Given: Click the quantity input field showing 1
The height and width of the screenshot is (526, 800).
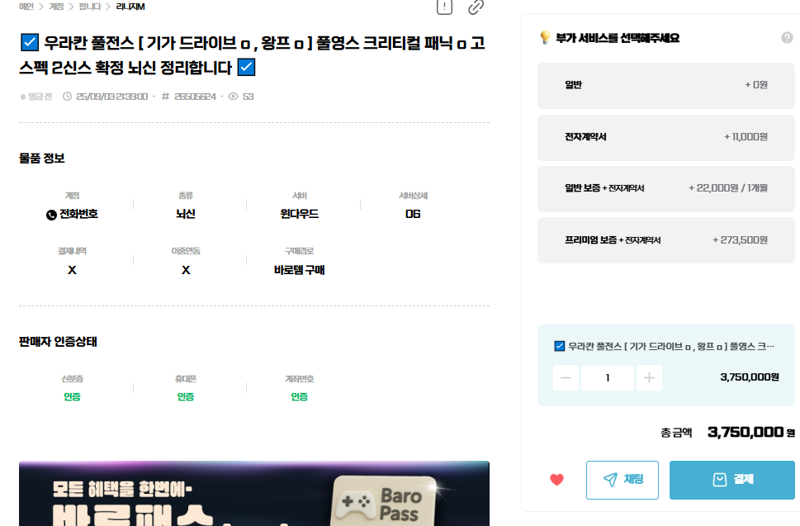Looking at the screenshot, I should [607, 378].
